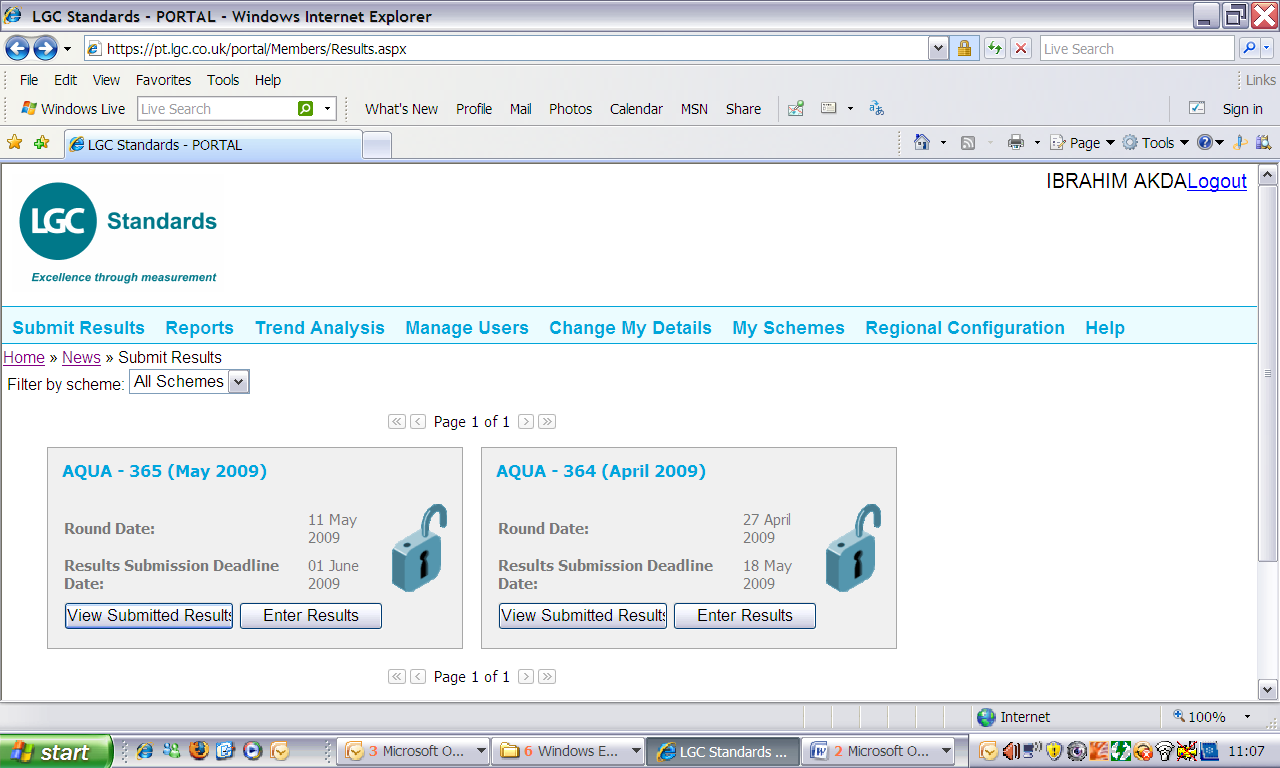Open the Submit Results navigation item
The width and height of the screenshot is (1280, 768).
click(78, 328)
